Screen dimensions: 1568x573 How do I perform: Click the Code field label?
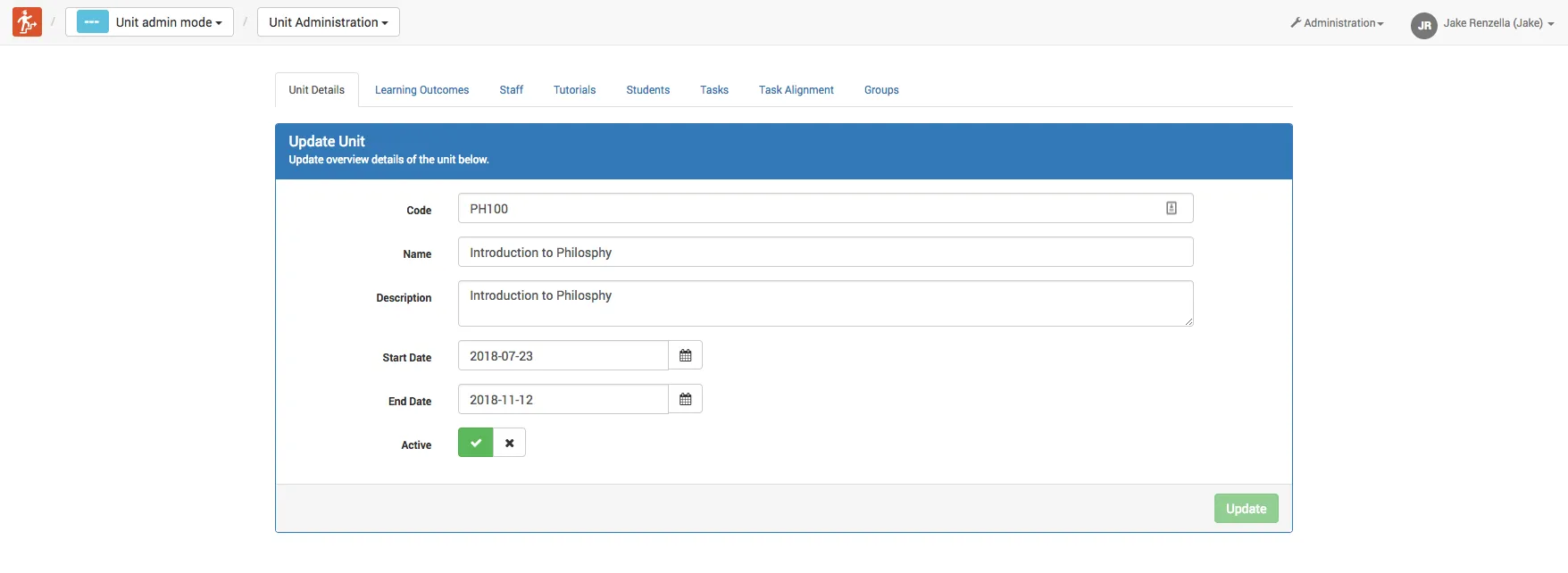419,211
